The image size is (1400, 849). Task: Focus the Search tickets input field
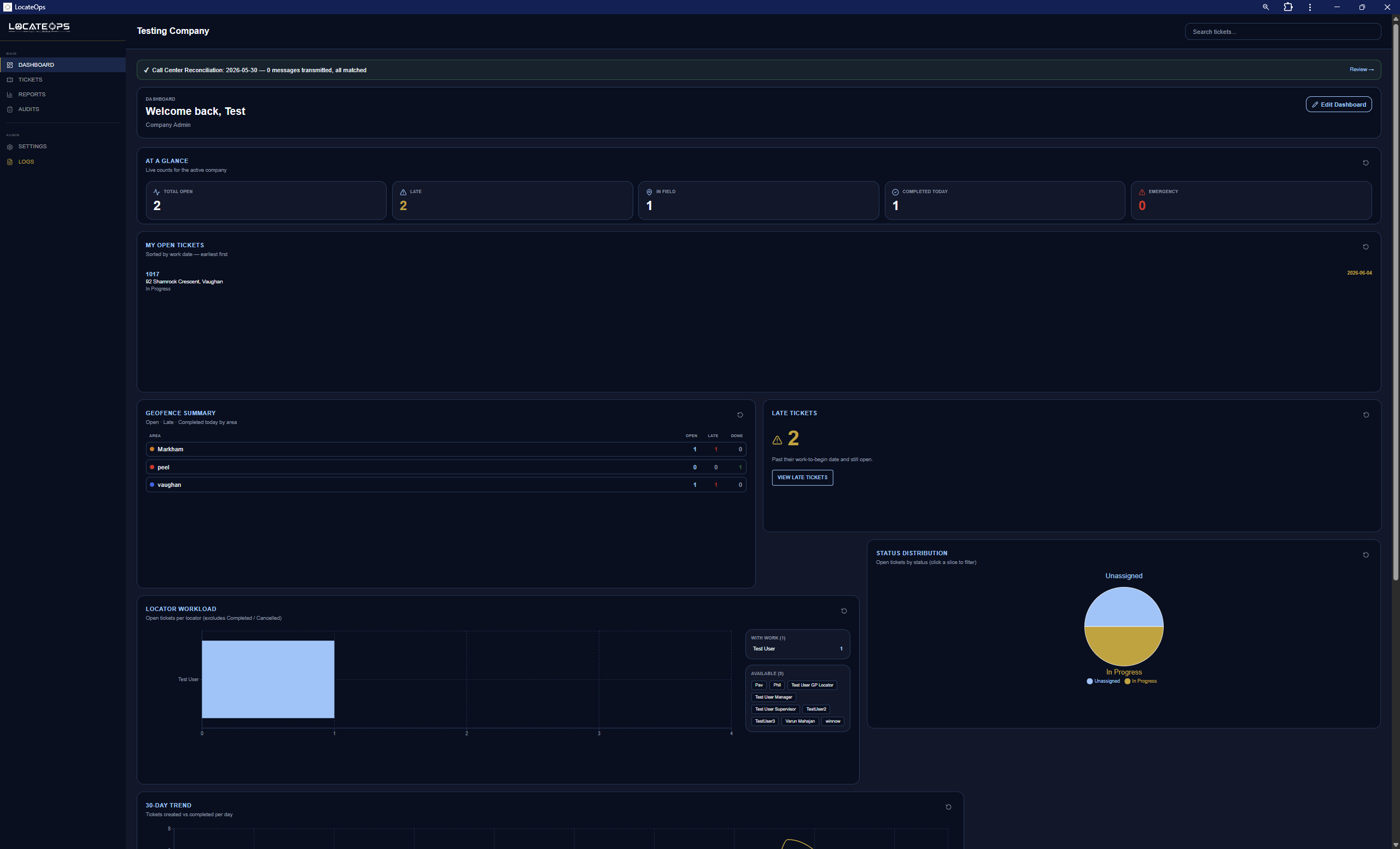(1282, 32)
